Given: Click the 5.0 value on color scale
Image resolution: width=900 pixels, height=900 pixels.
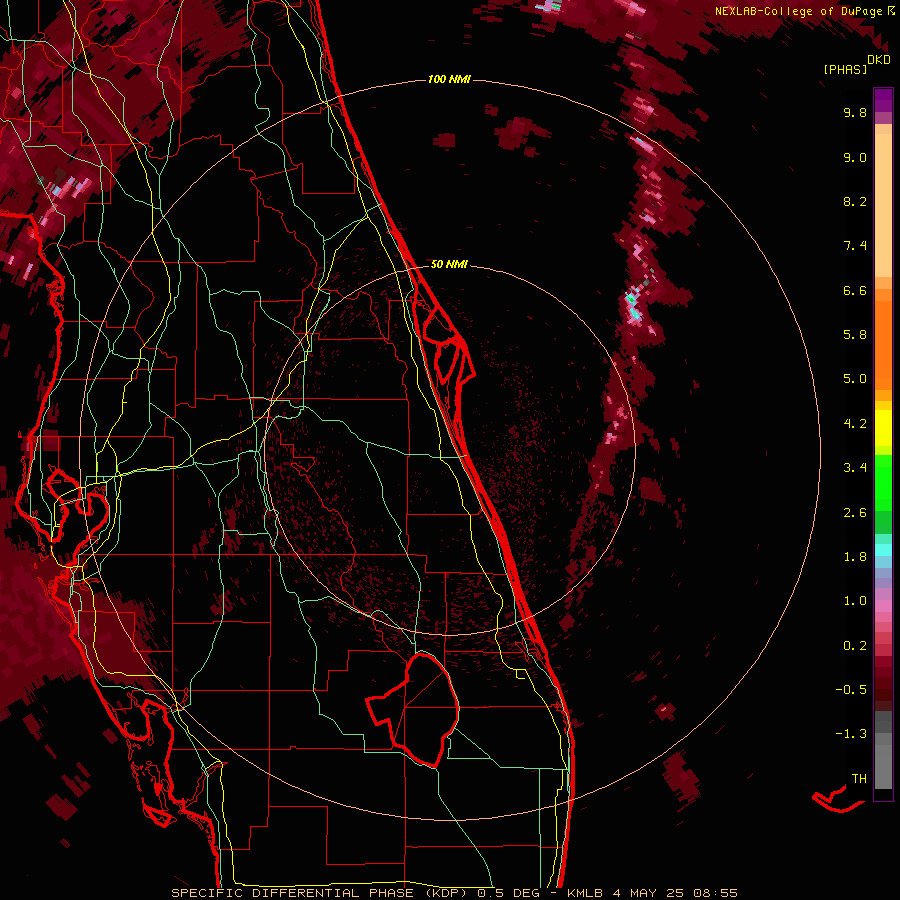Looking at the screenshot, I should coord(855,379).
